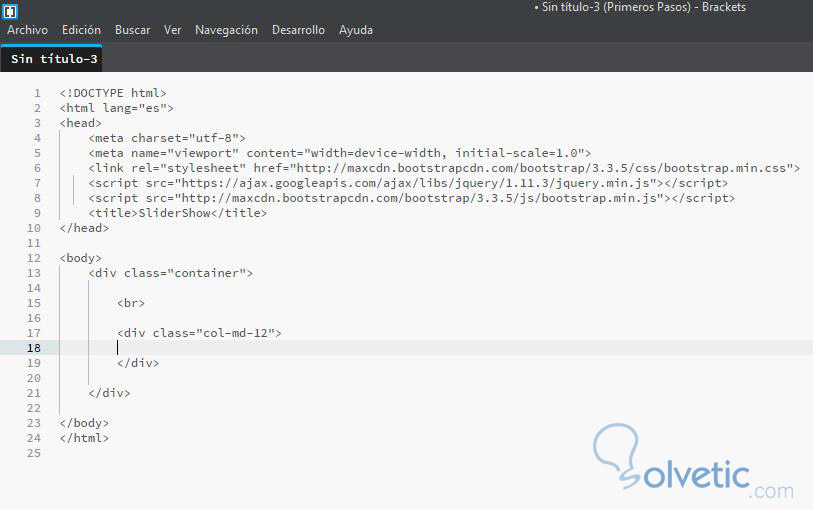Select the Sin título-3 tab
813x510 pixels.
(x=52, y=59)
